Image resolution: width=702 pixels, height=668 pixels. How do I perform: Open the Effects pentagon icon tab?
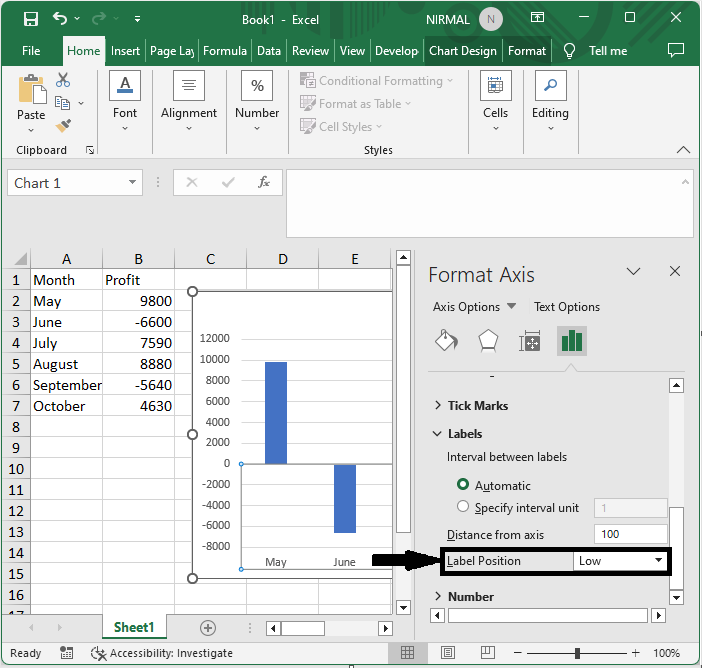click(x=488, y=341)
